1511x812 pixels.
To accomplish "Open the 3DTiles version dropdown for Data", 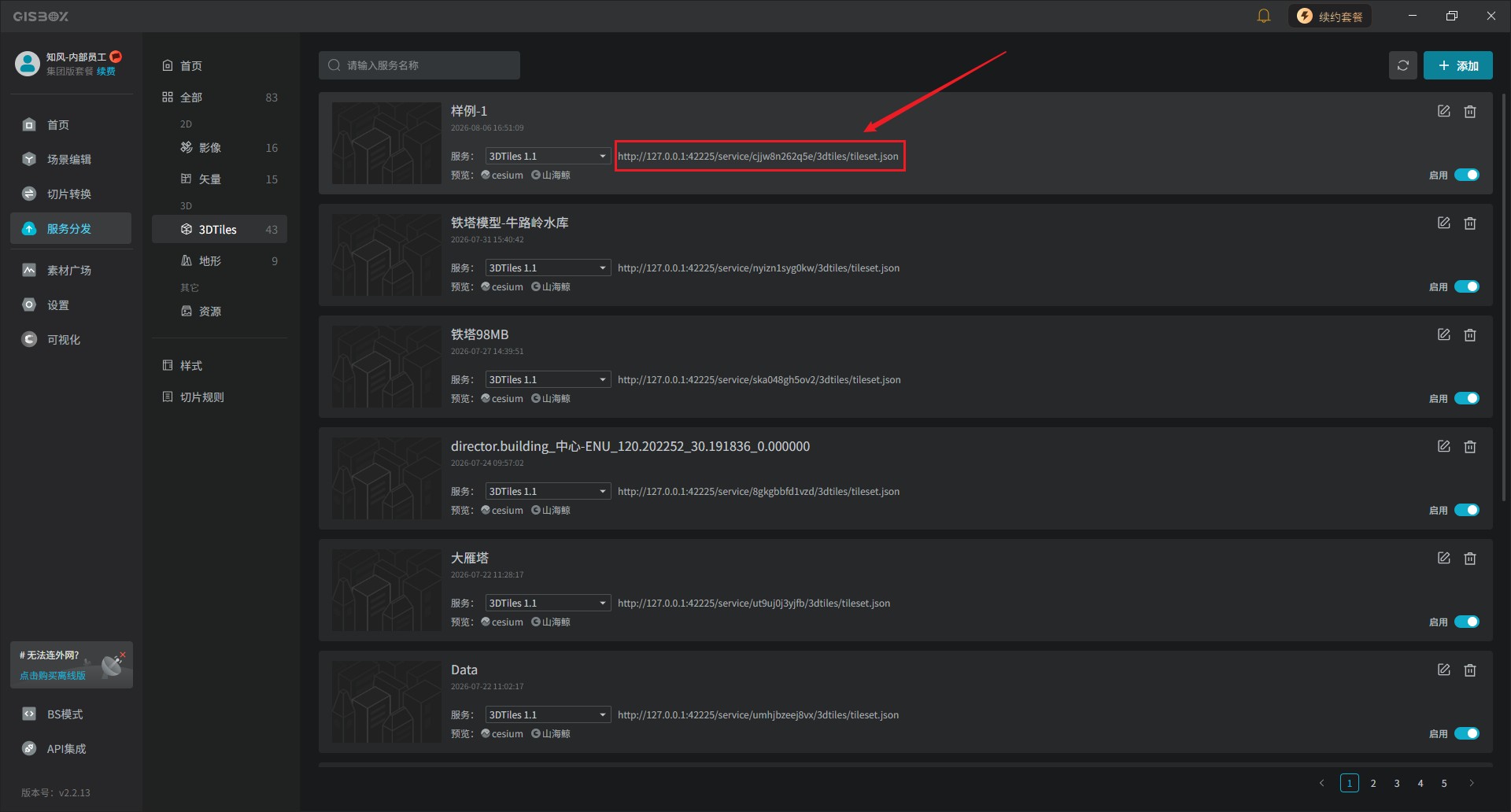I will pos(548,715).
